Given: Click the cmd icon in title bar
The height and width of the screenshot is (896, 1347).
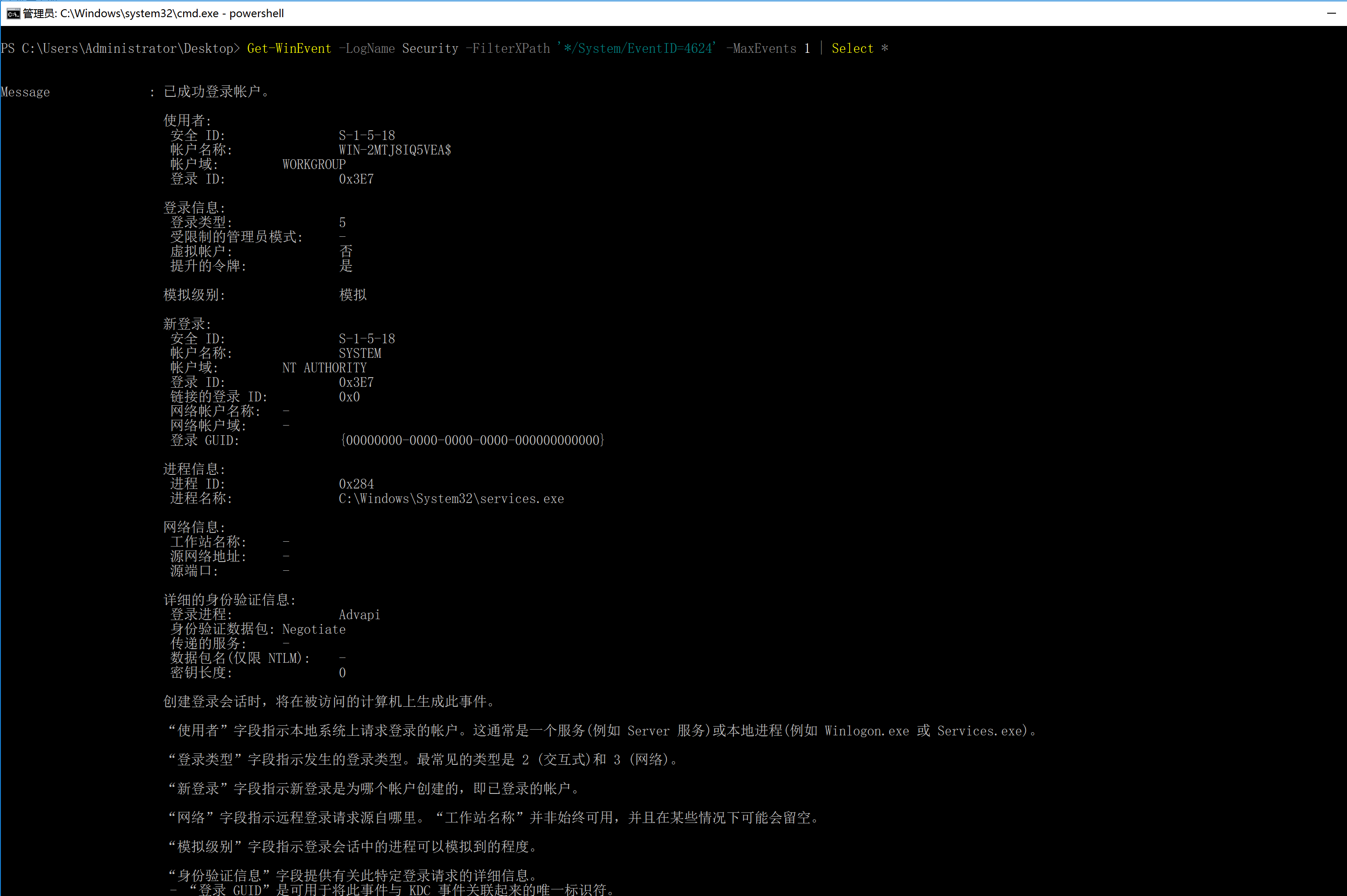Looking at the screenshot, I should (13, 13).
